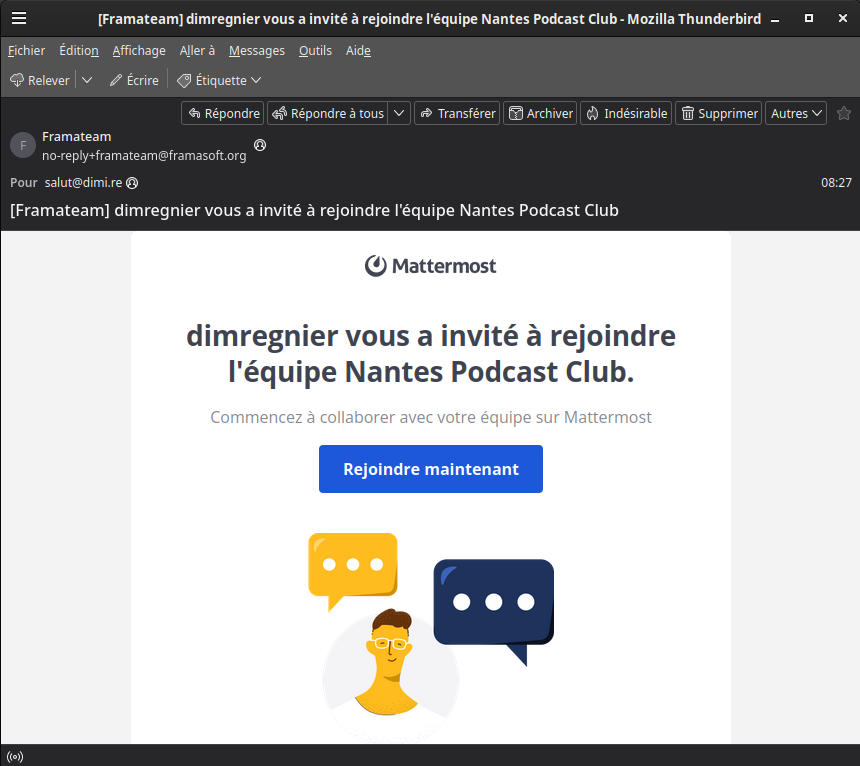
Task: Click the Répondre reply button
Action: click(223, 114)
